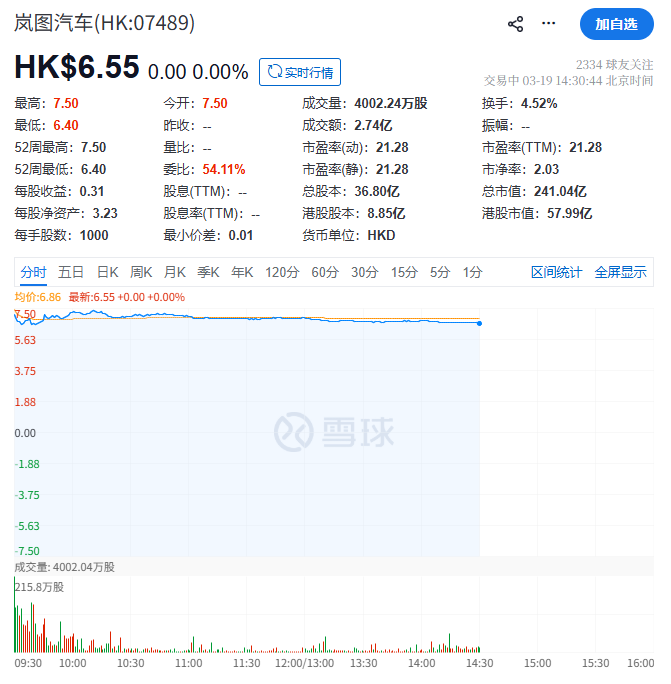Click the 2334 球友关注 followers text
Image resolution: width=671 pixels, height=684 pixels.
pyautogui.click(x=614, y=65)
